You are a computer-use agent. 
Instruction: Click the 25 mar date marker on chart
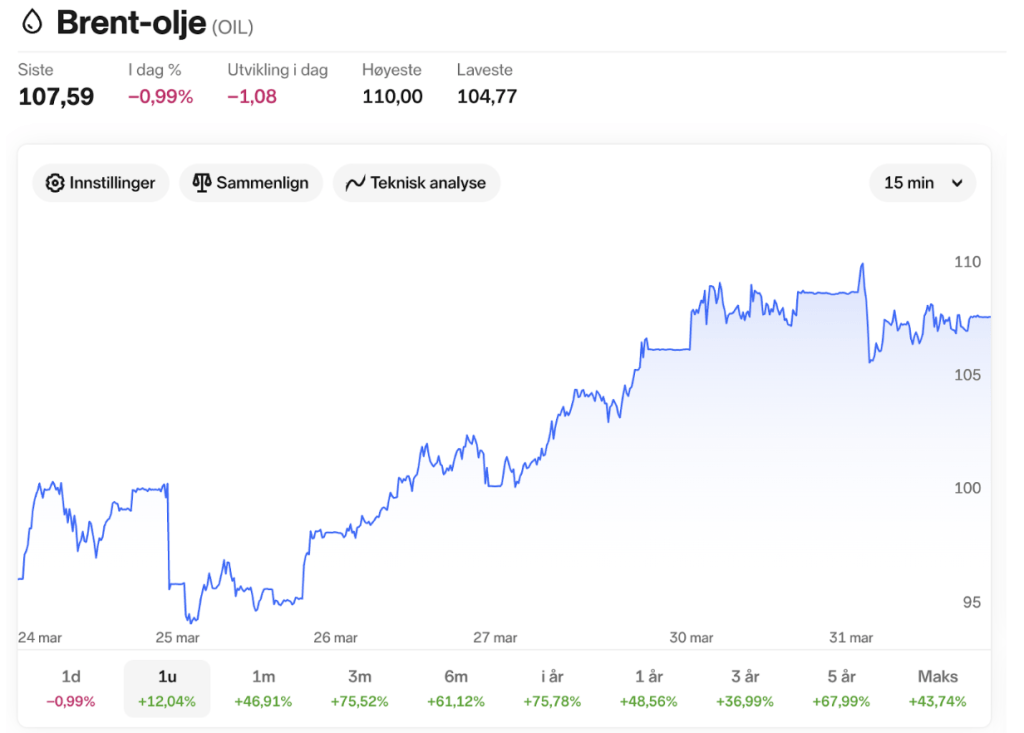(x=177, y=637)
